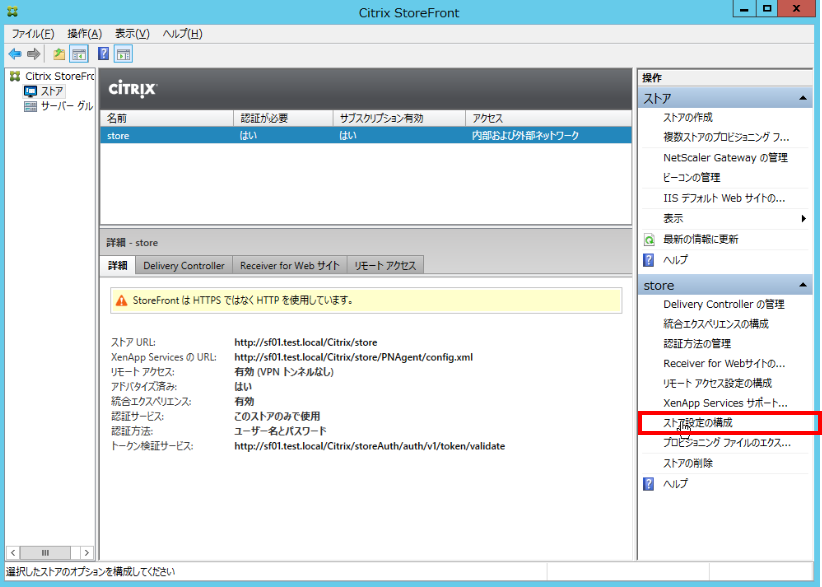Toggle the Show/Hide console tree icon
The width and height of the screenshot is (822, 587).
[x=79, y=53]
